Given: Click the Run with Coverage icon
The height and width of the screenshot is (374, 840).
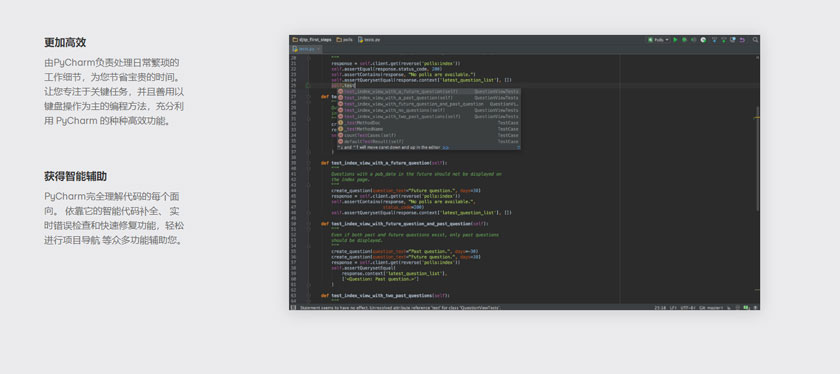Looking at the screenshot, I should tap(693, 40).
